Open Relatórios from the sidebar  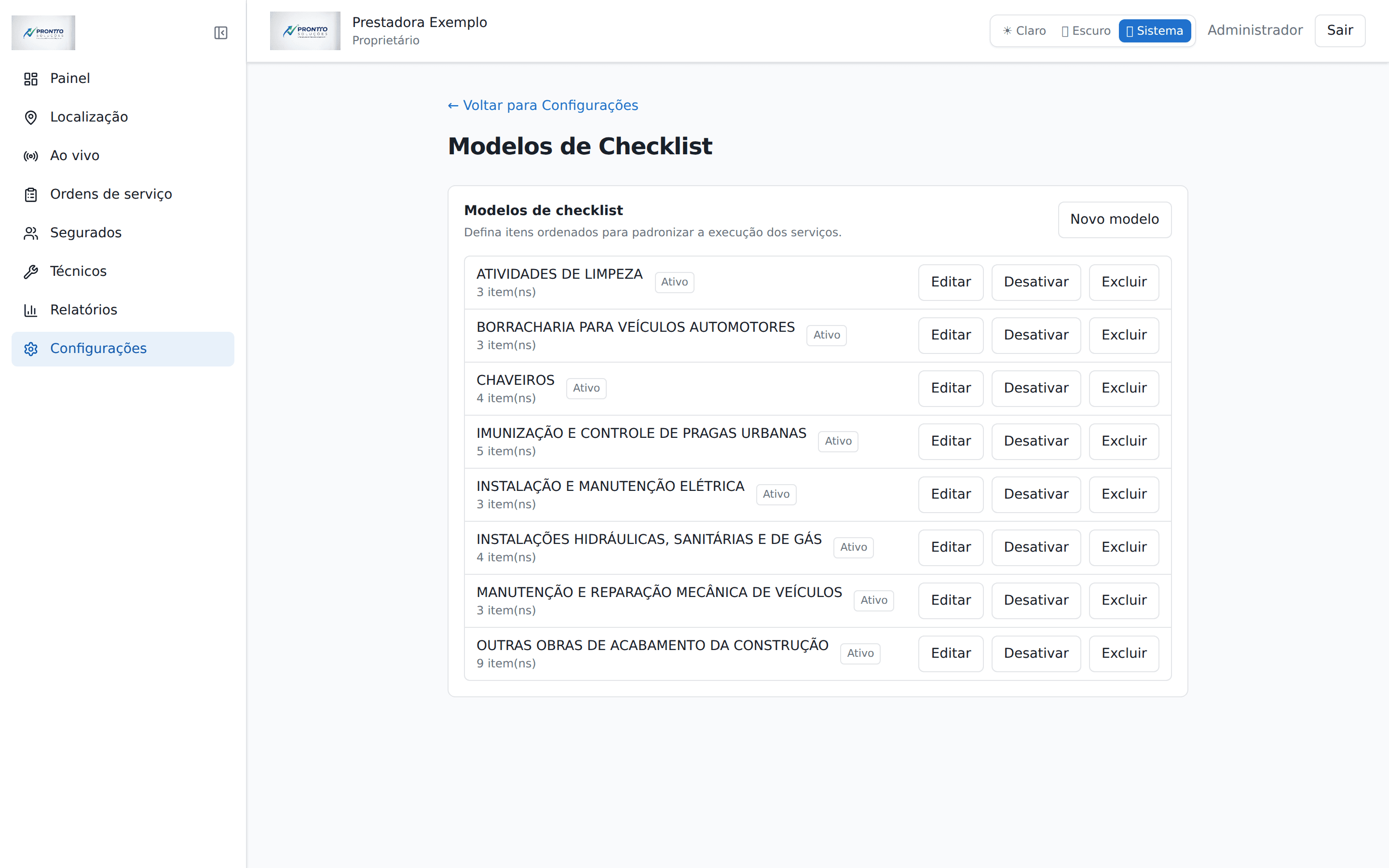click(123, 310)
